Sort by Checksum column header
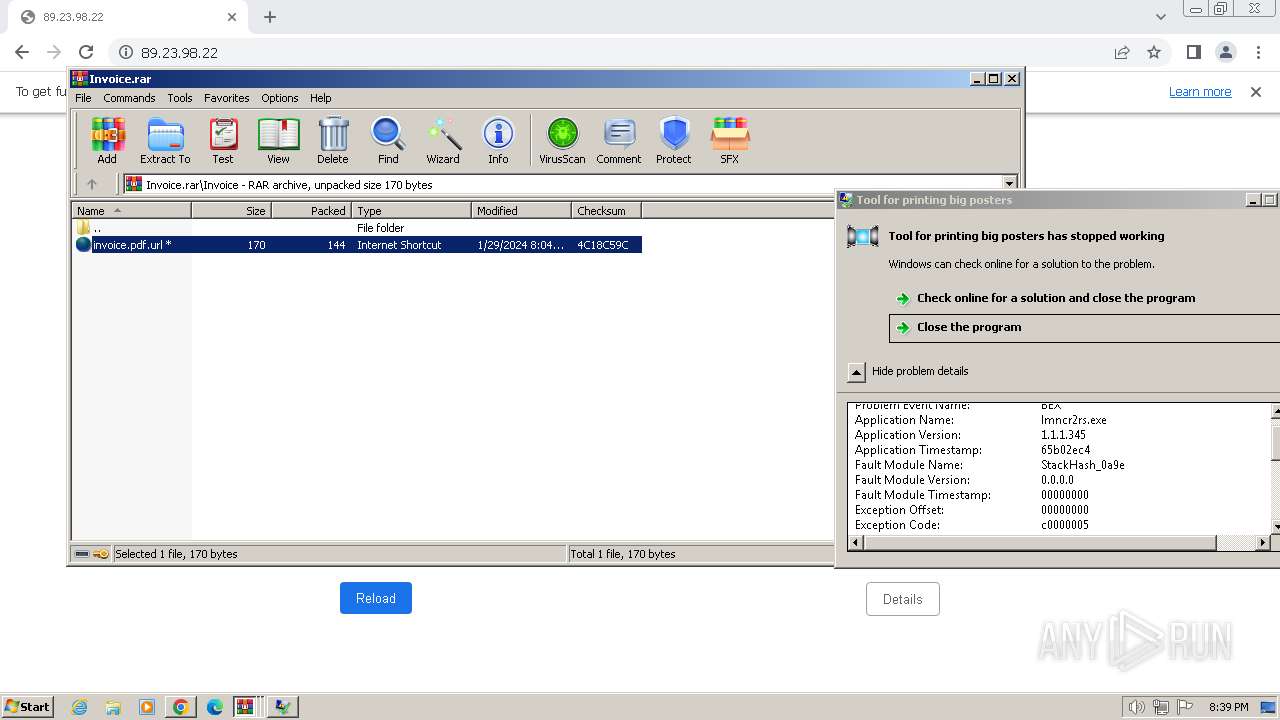This screenshot has height=720, width=1280. click(x=606, y=210)
